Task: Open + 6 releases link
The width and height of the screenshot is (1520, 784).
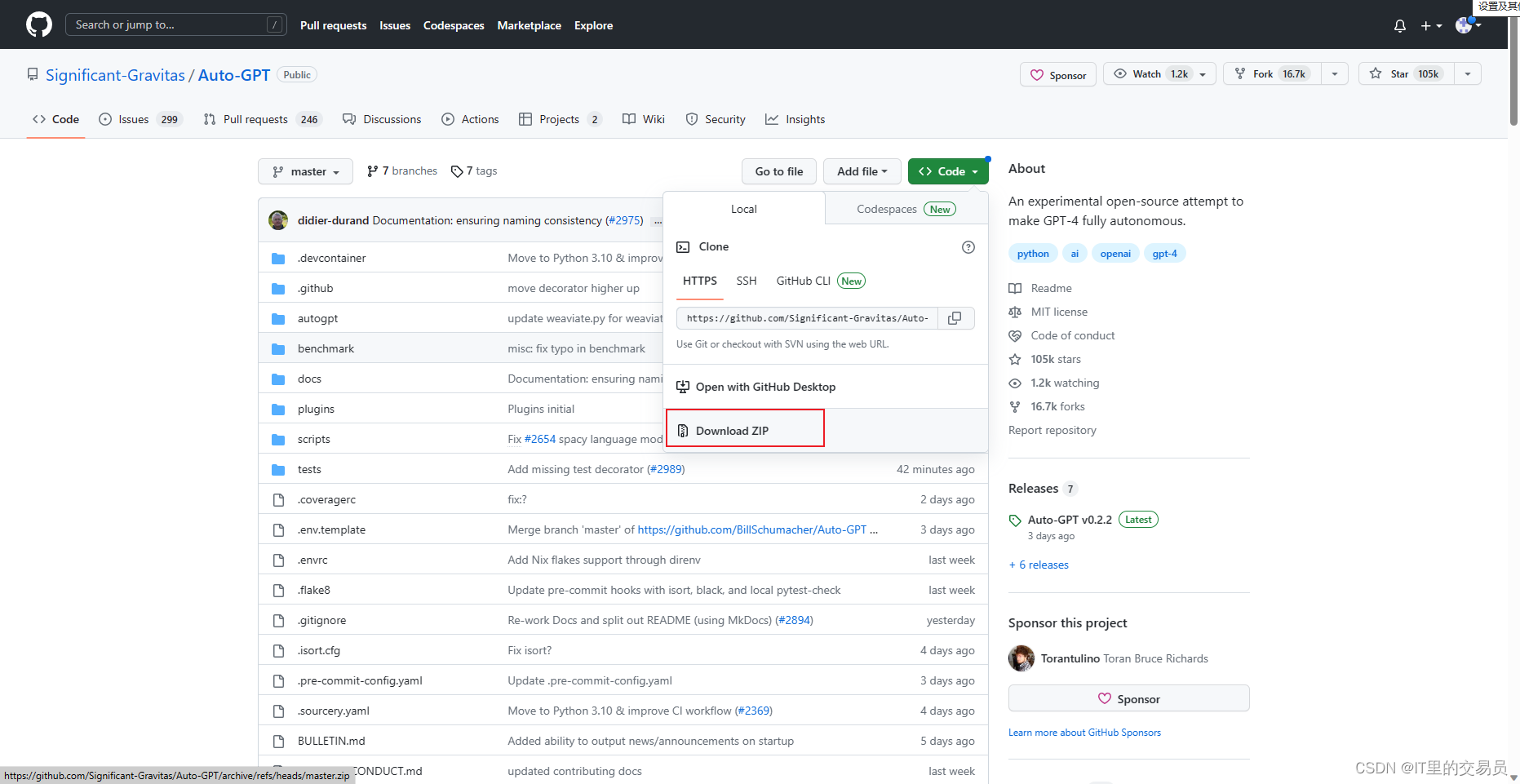Action: click(x=1039, y=565)
